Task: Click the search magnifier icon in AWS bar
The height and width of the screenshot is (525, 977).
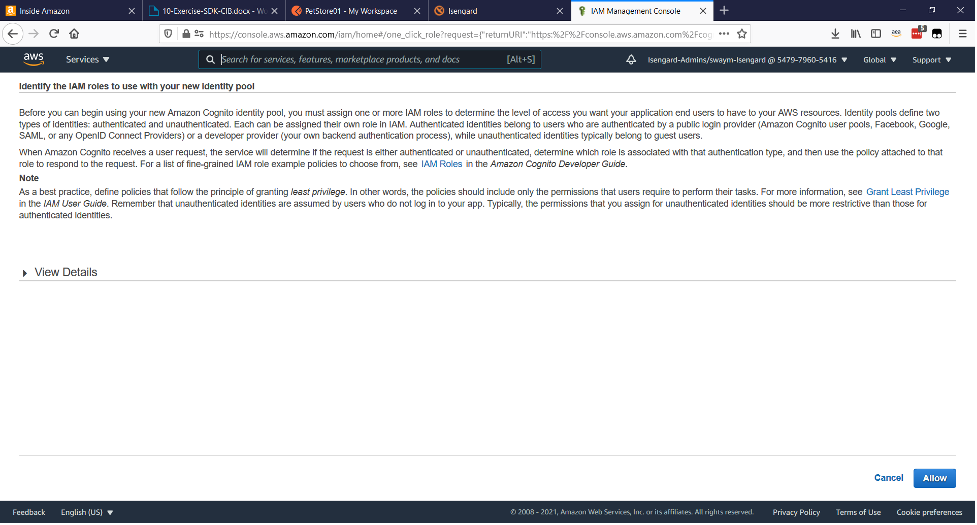Action: pos(210,60)
